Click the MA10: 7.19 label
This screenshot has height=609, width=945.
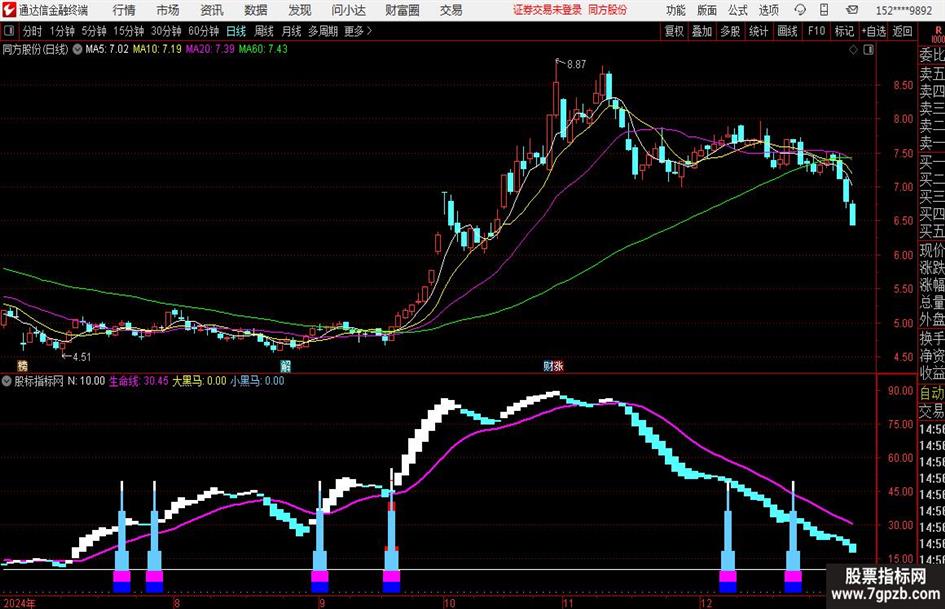tap(157, 49)
